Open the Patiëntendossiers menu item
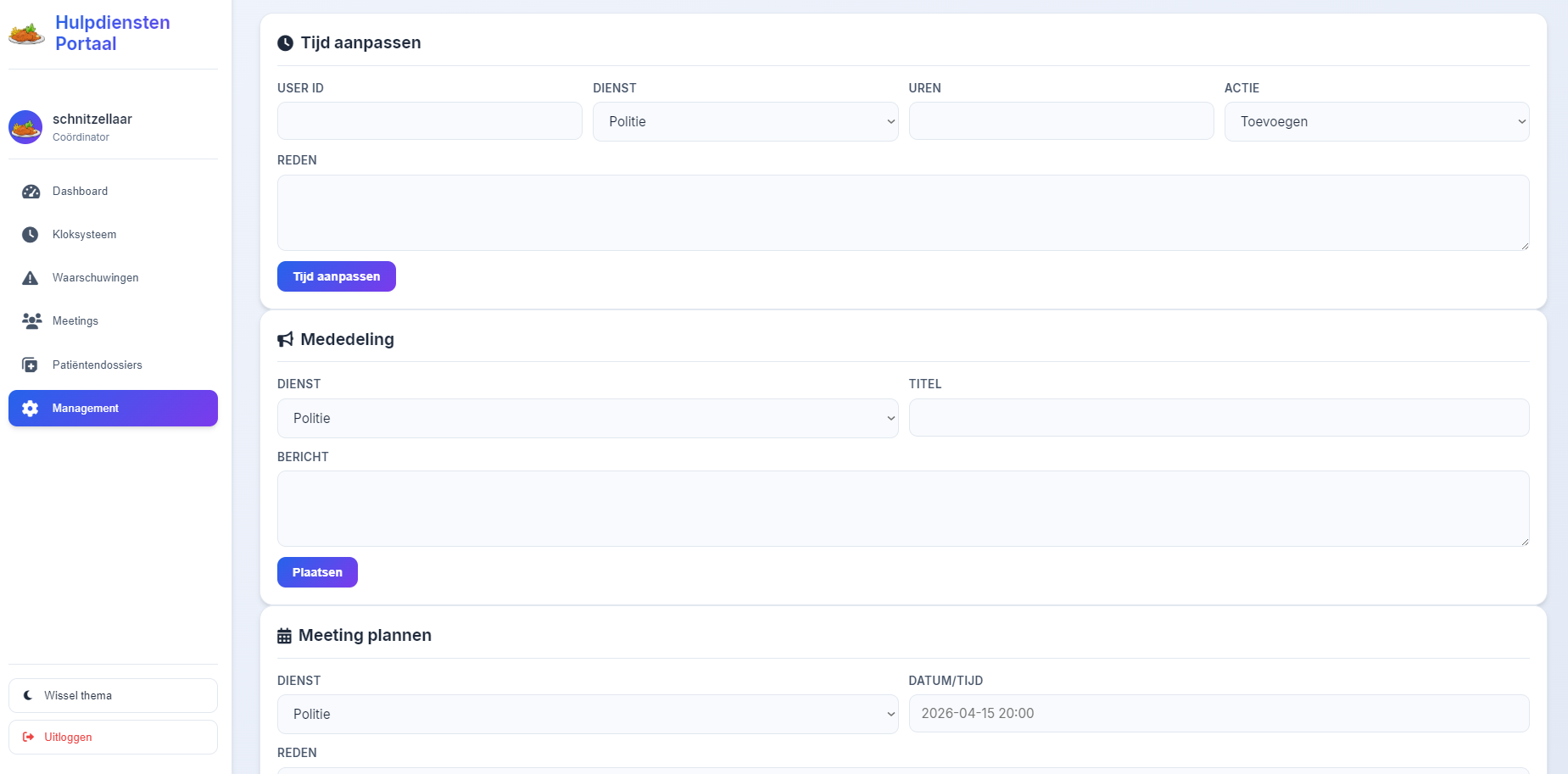The width and height of the screenshot is (1568, 774). (98, 365)
